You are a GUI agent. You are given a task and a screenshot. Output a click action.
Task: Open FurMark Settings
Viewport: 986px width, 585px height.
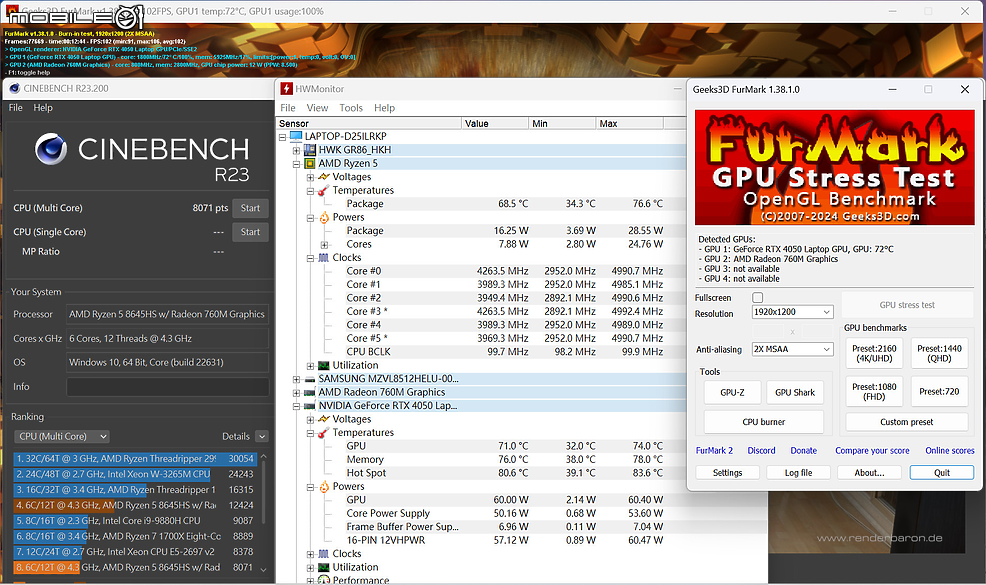pos(728,472)
